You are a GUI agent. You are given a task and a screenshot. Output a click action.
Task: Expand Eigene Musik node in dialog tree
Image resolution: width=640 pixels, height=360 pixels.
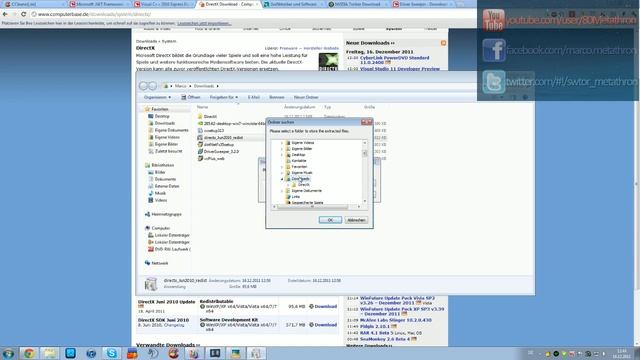click(x=282, y=173)
